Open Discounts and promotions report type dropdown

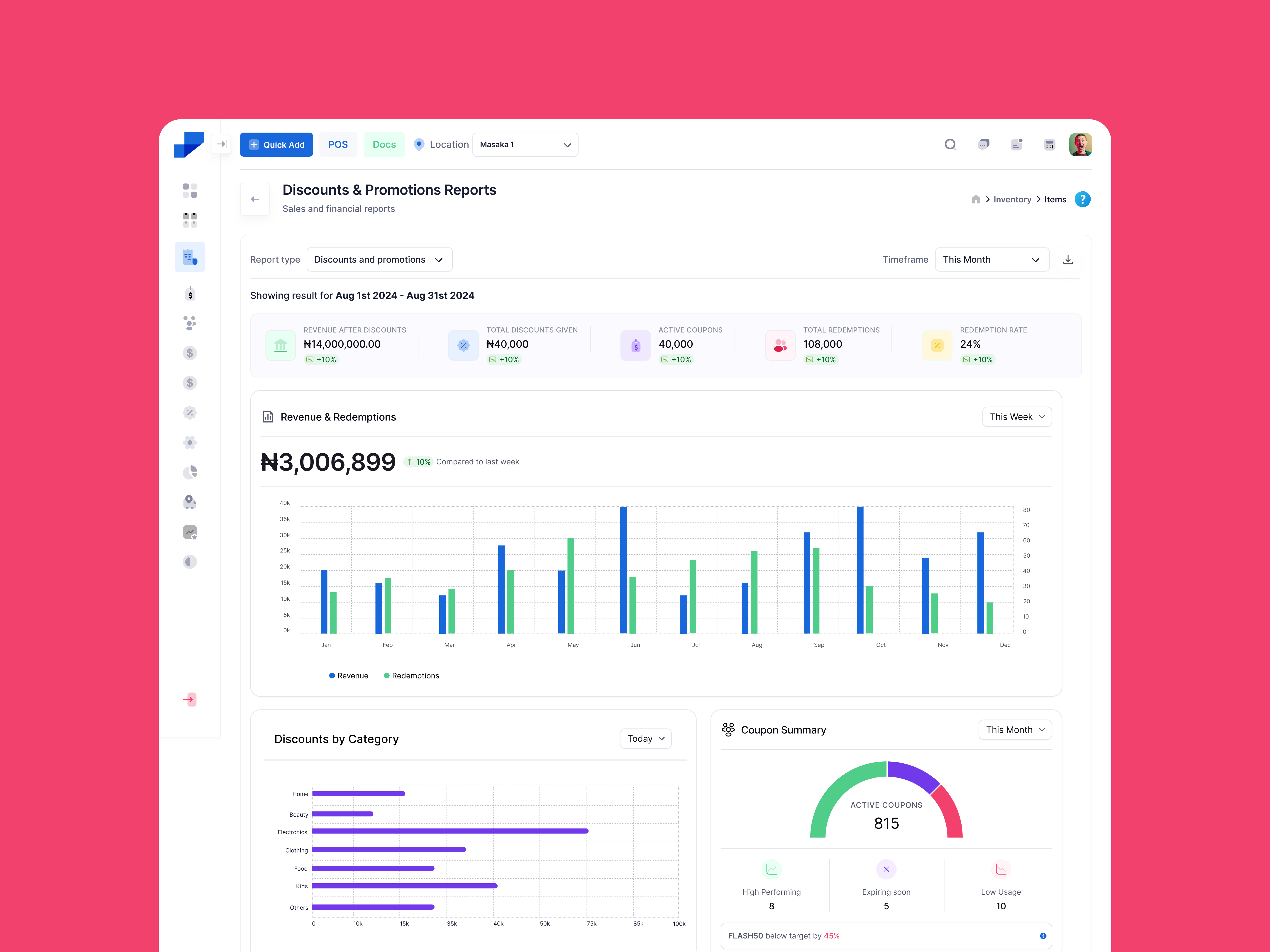[379, 259]
